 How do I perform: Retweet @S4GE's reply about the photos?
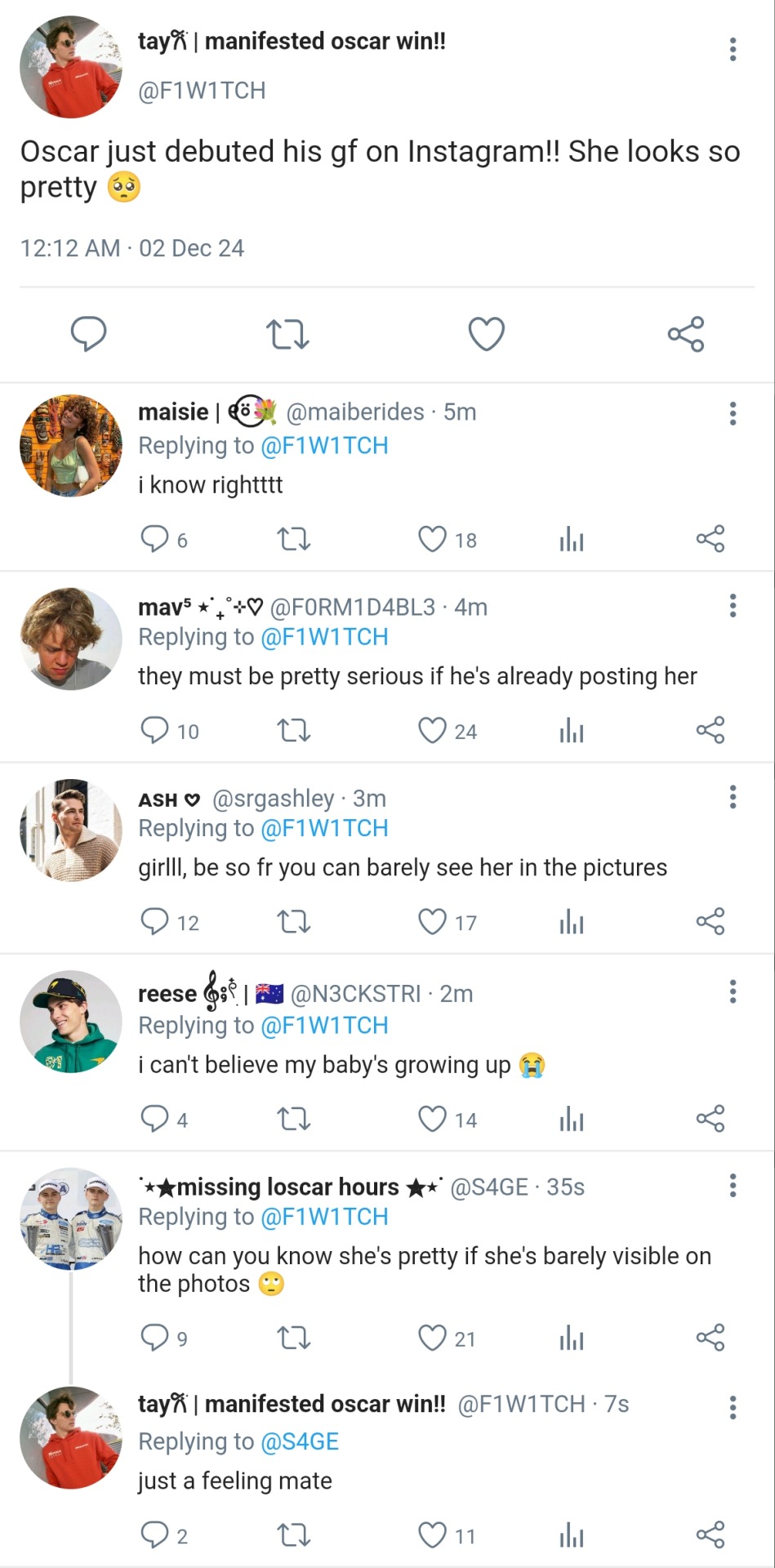point(294,1338)
